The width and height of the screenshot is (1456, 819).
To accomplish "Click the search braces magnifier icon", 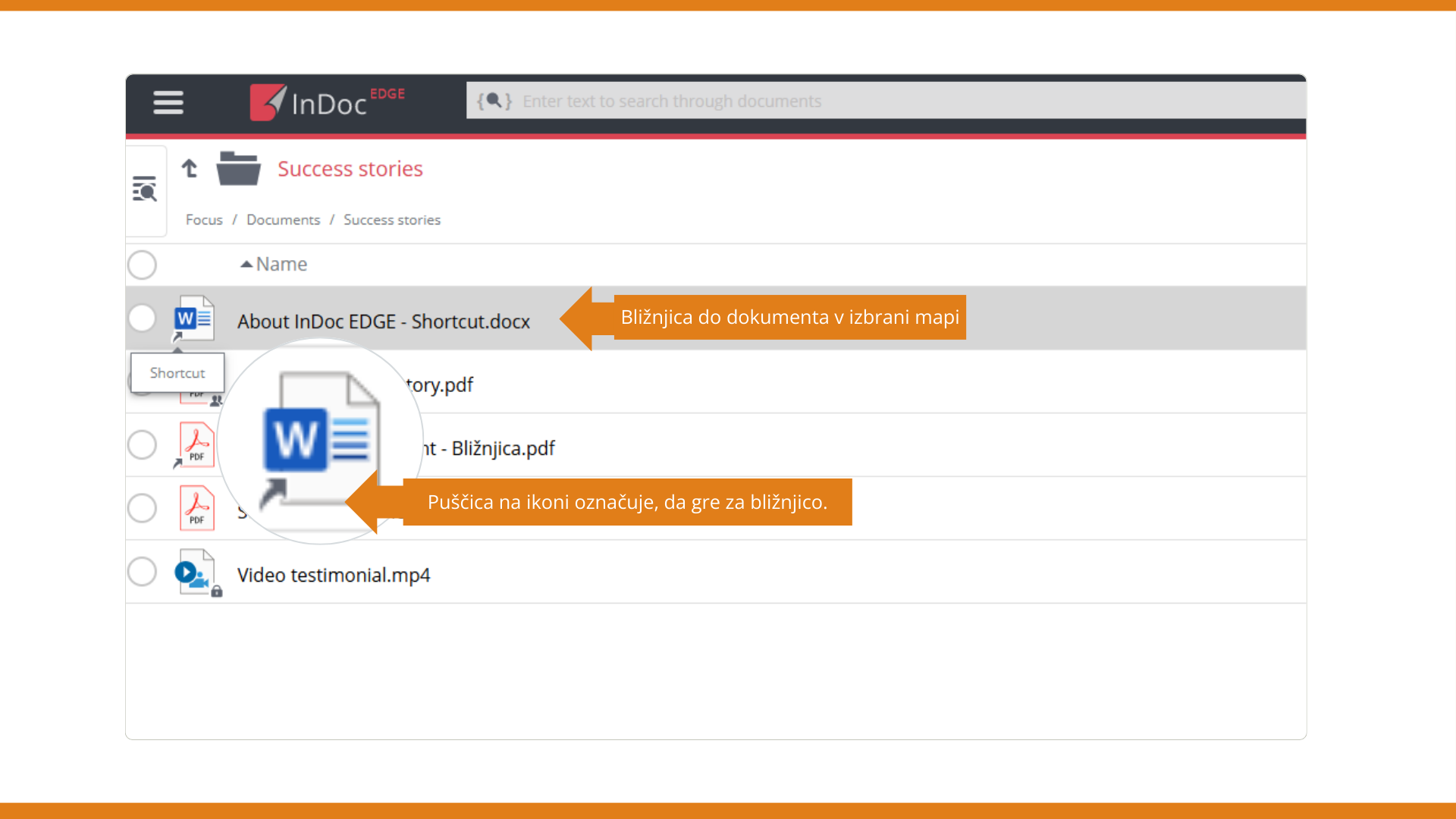I will click(x=494, y=101).
